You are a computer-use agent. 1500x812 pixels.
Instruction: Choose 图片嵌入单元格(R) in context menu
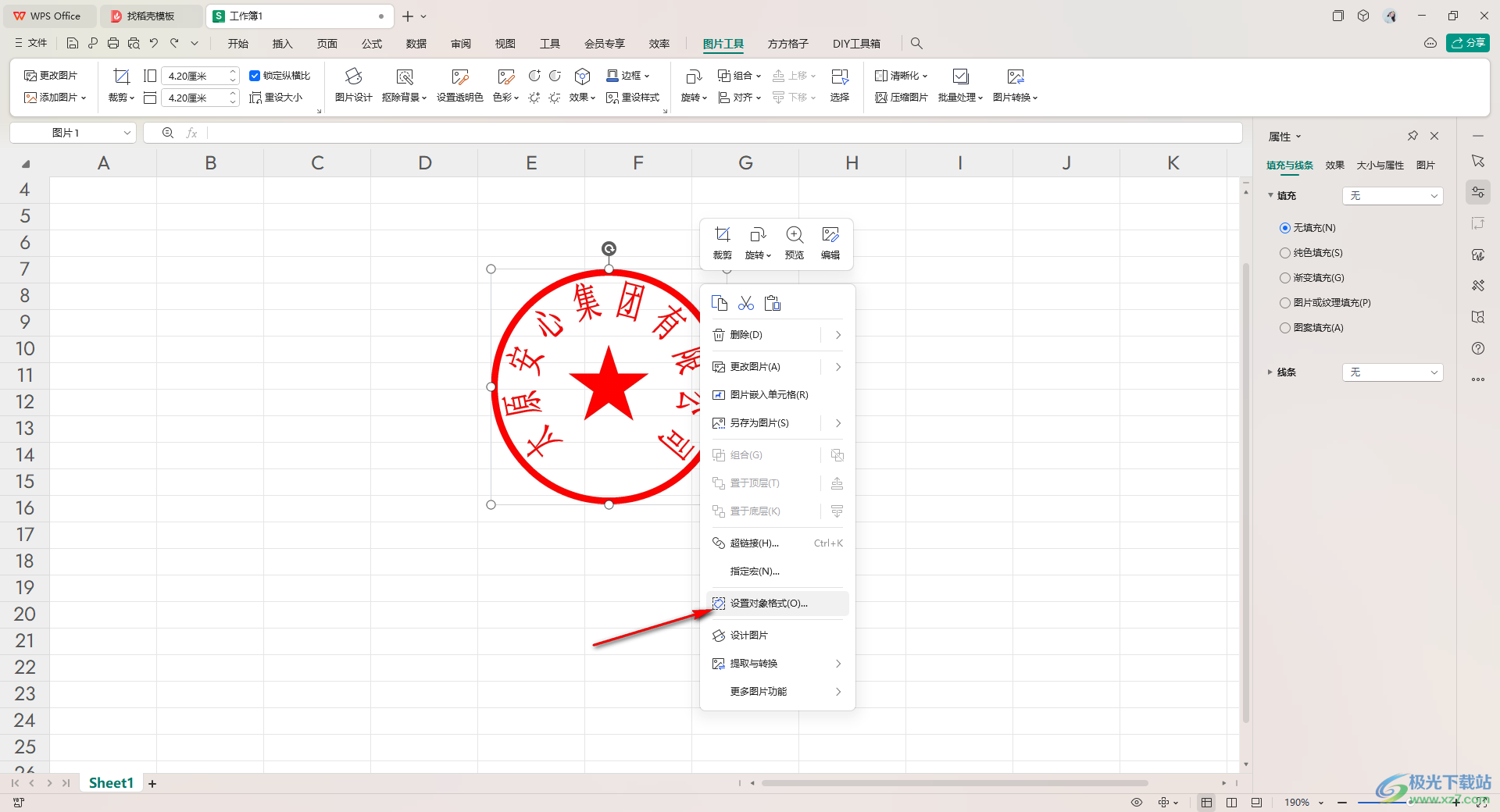777,395
